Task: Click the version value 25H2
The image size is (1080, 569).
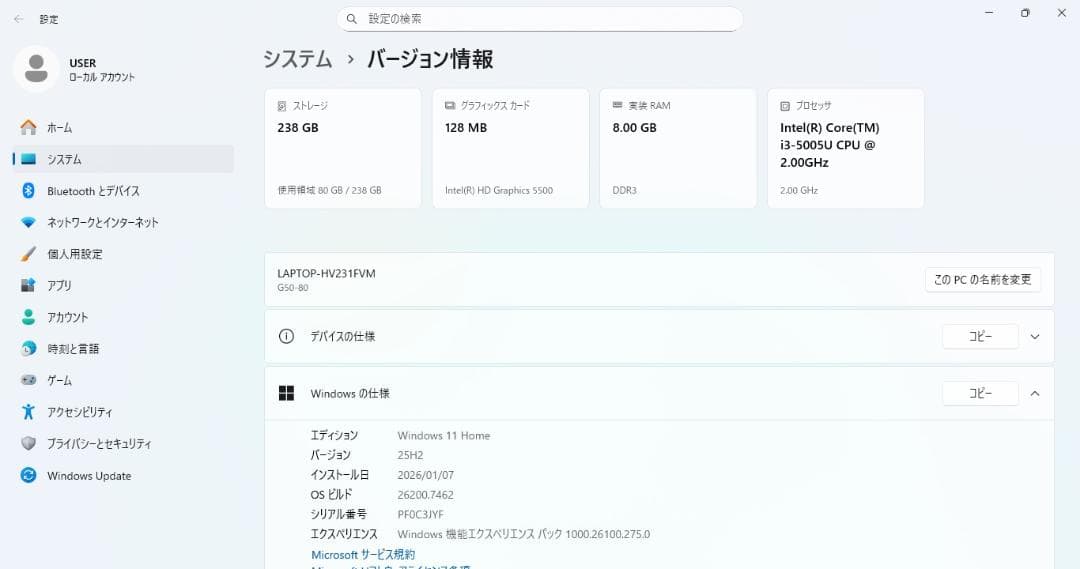Action: pyautogui.click(x=410, y=455)
